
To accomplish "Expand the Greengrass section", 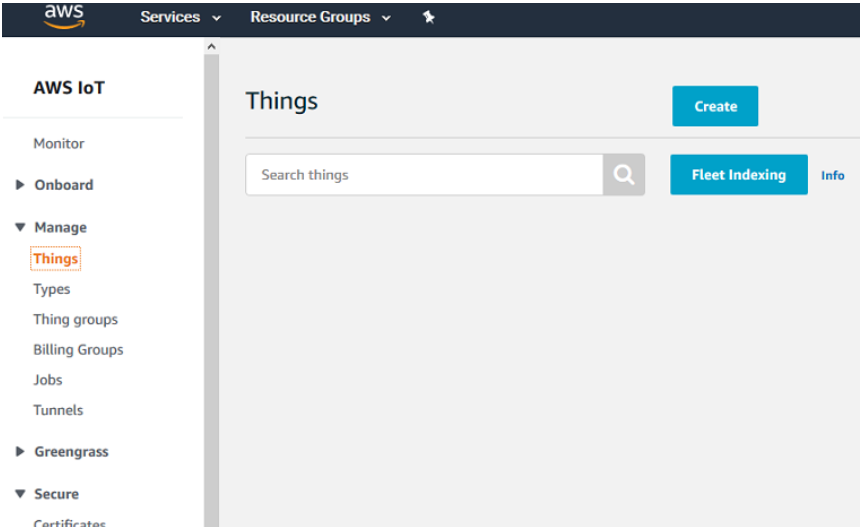I will tap(20, 452).
